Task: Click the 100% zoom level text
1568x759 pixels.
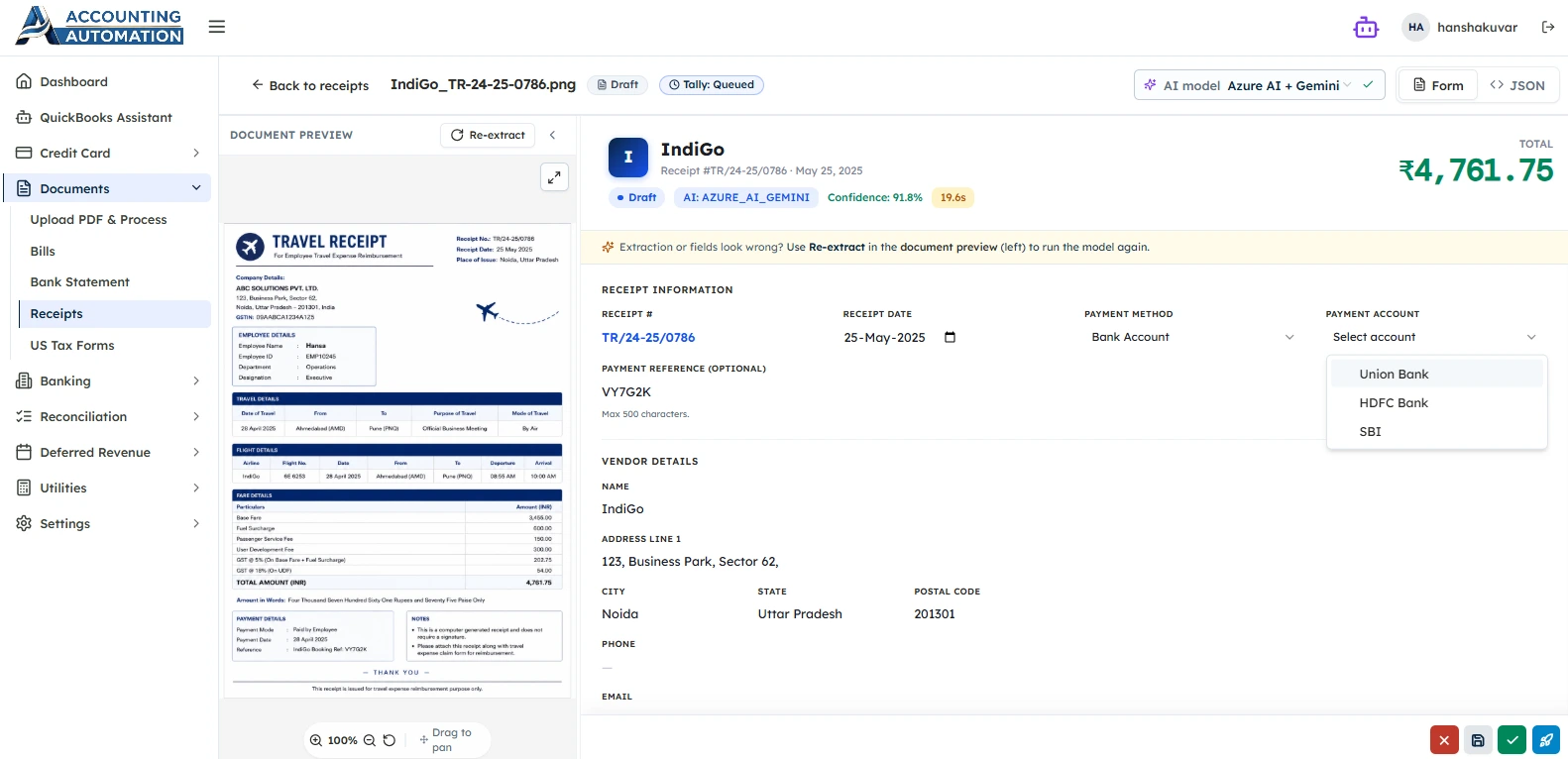Action: [x=343, y=740]
